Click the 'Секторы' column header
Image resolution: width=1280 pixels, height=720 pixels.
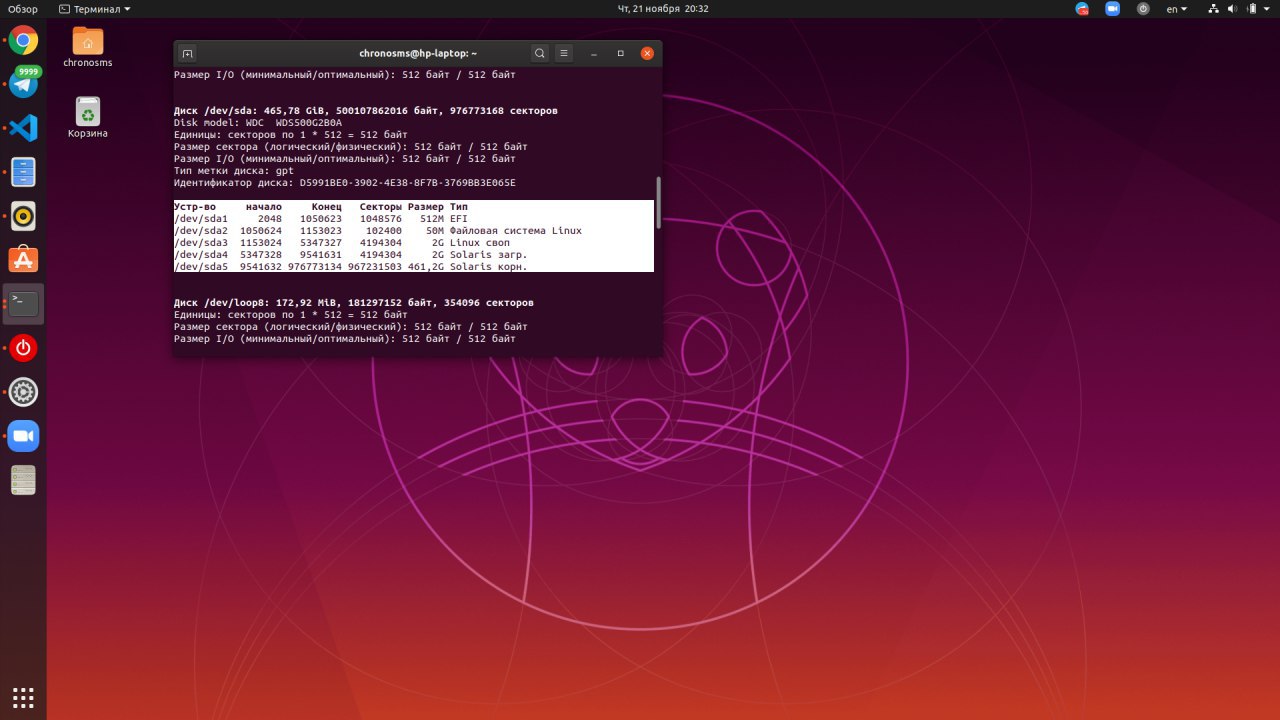click(x=381, y=206)
